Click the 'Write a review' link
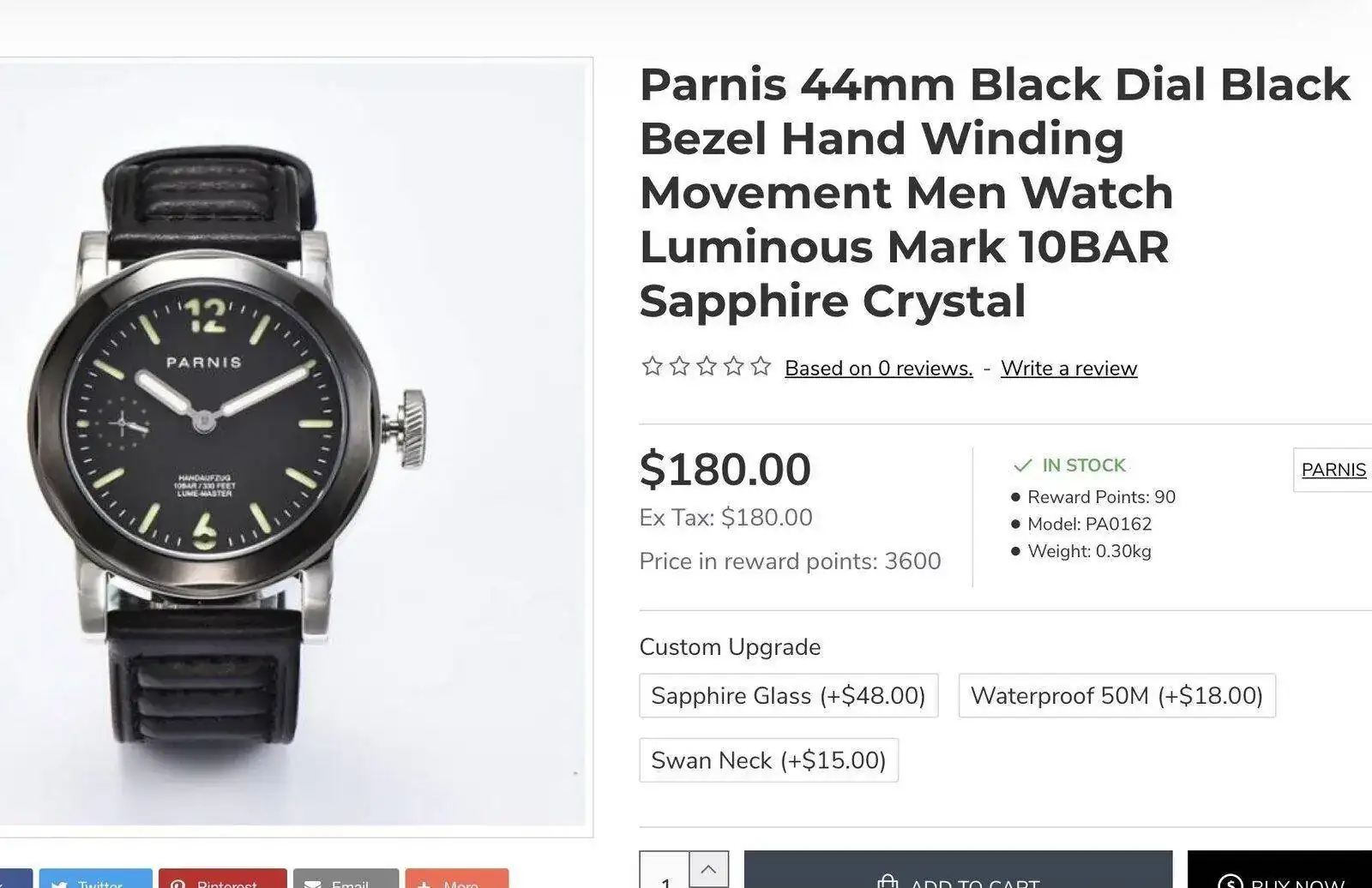Screen dimensions: 1372x888 [1068, 369]
